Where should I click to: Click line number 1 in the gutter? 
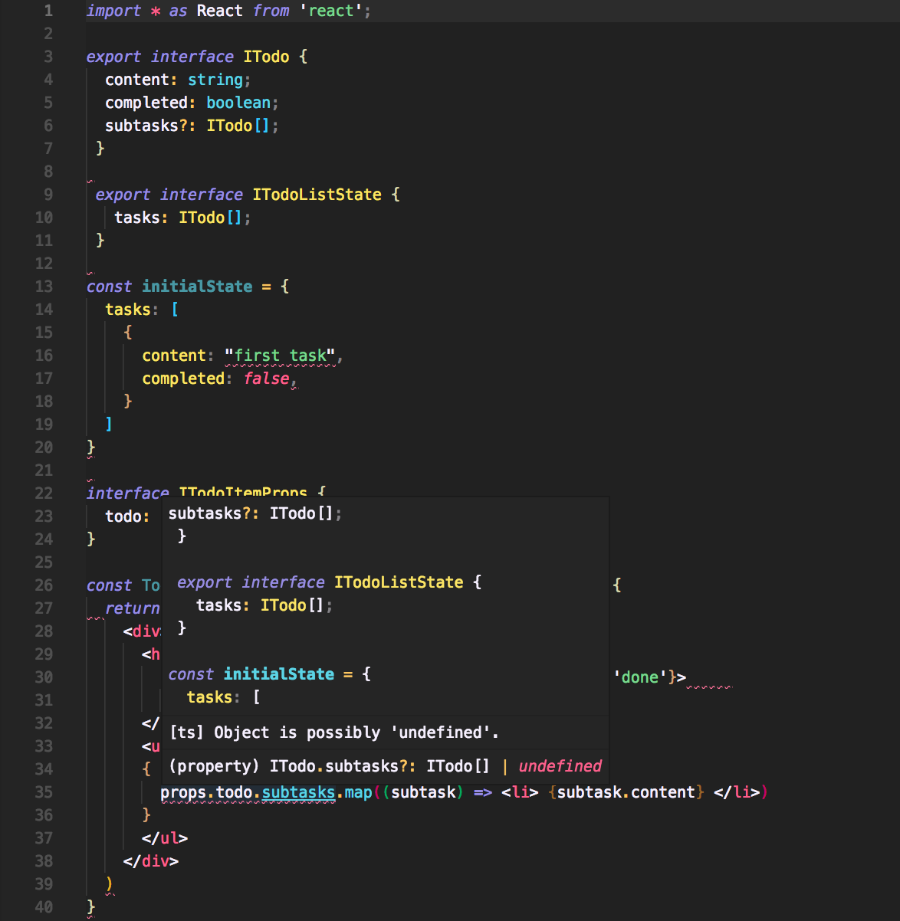(x=46, y=11)
